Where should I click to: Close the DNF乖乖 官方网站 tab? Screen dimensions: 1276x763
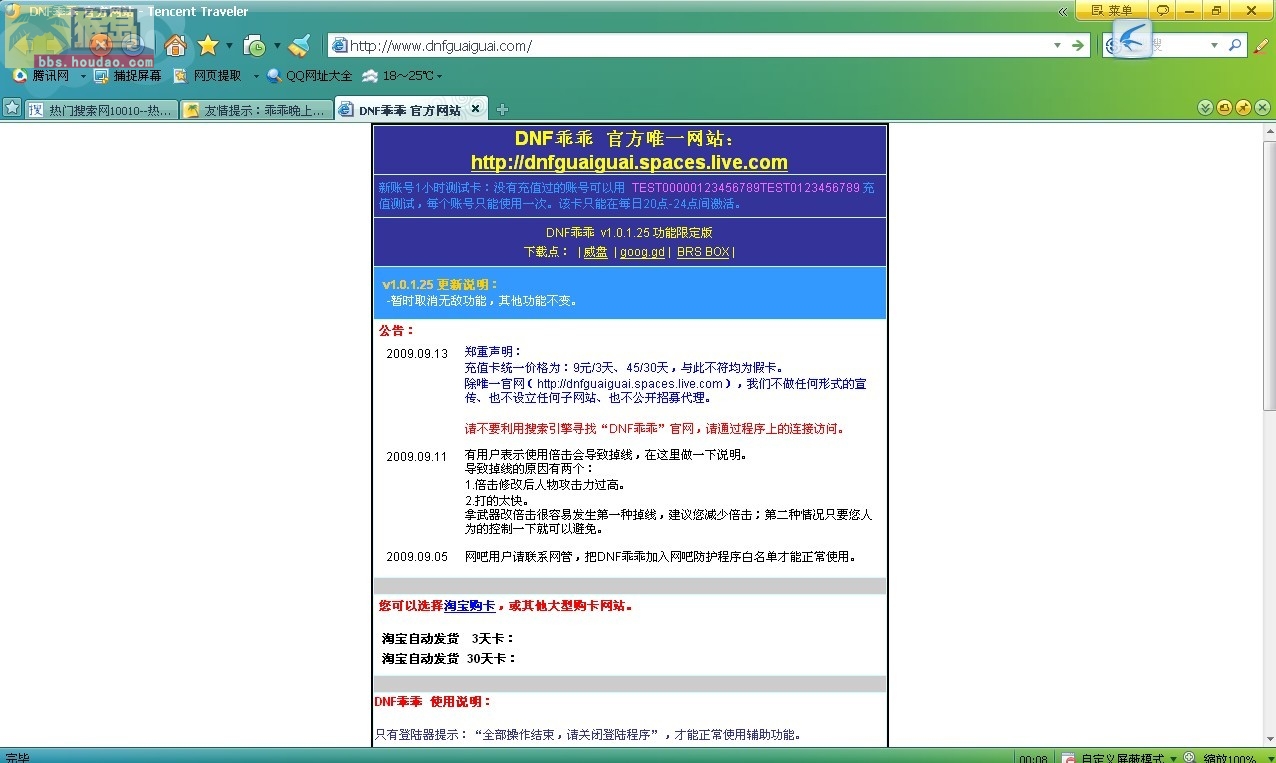click(475, 109)
